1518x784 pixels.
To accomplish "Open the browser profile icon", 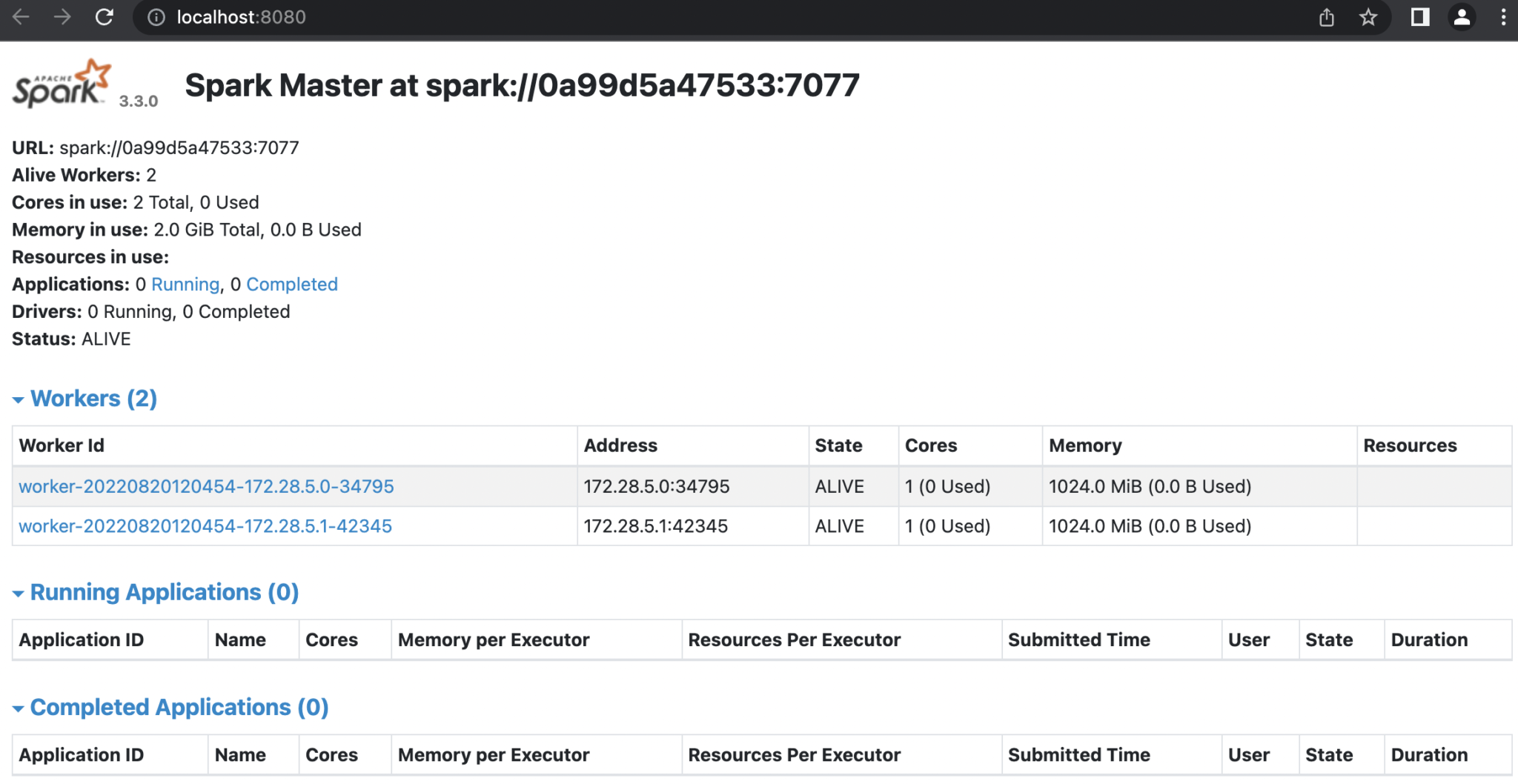I will pos(1462,17).
